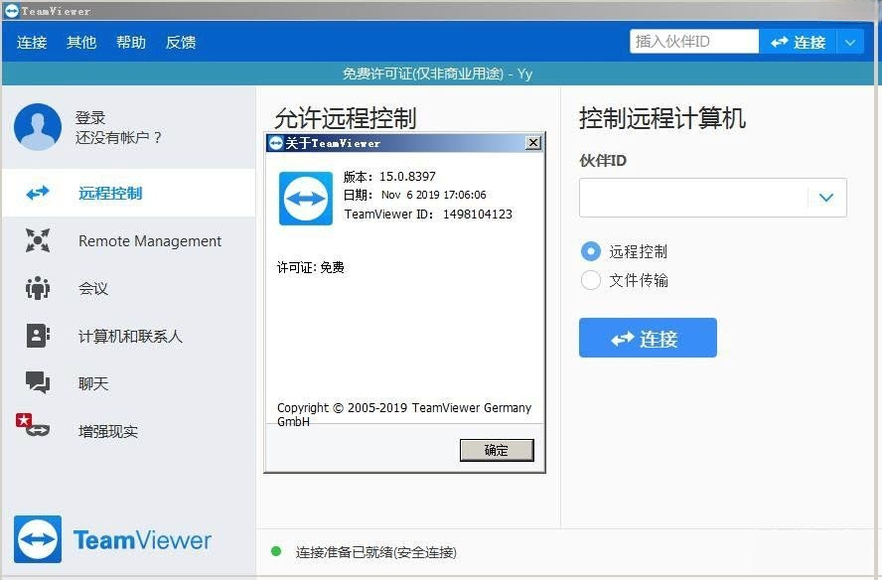Open Remote Management in the sidebar
This screenshot has height=580, width=882.
tap(129, 241)
